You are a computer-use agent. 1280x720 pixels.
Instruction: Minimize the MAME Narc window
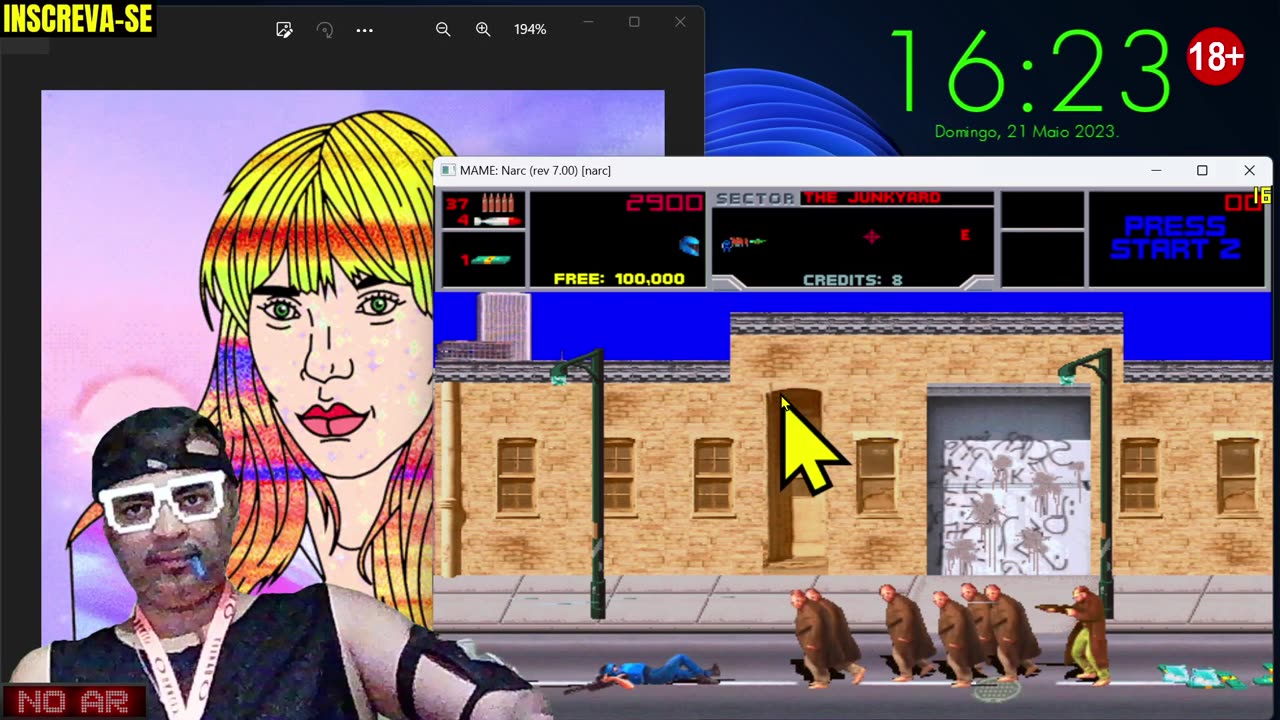coord(1156,171)
